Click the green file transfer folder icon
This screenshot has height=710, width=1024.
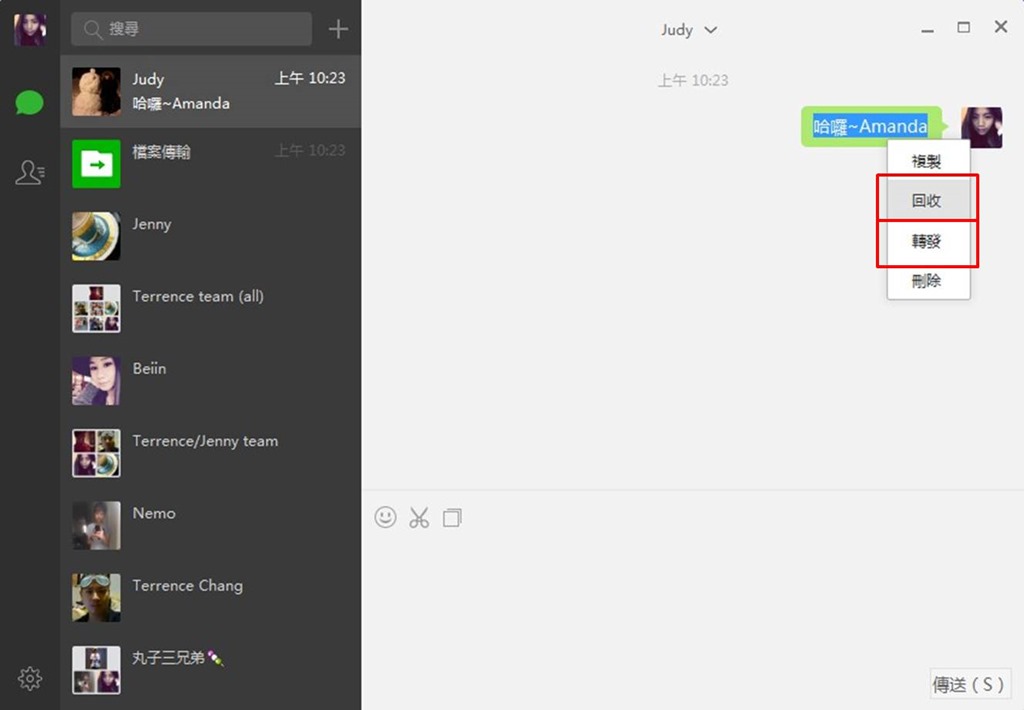(96, 164)
